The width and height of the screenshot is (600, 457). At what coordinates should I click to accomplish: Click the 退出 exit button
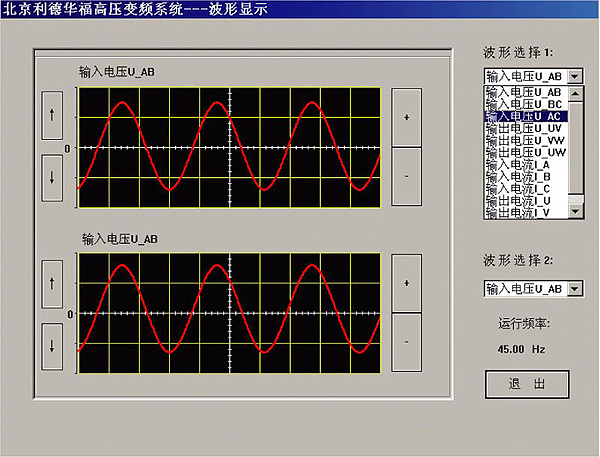[x=527, y=383]
